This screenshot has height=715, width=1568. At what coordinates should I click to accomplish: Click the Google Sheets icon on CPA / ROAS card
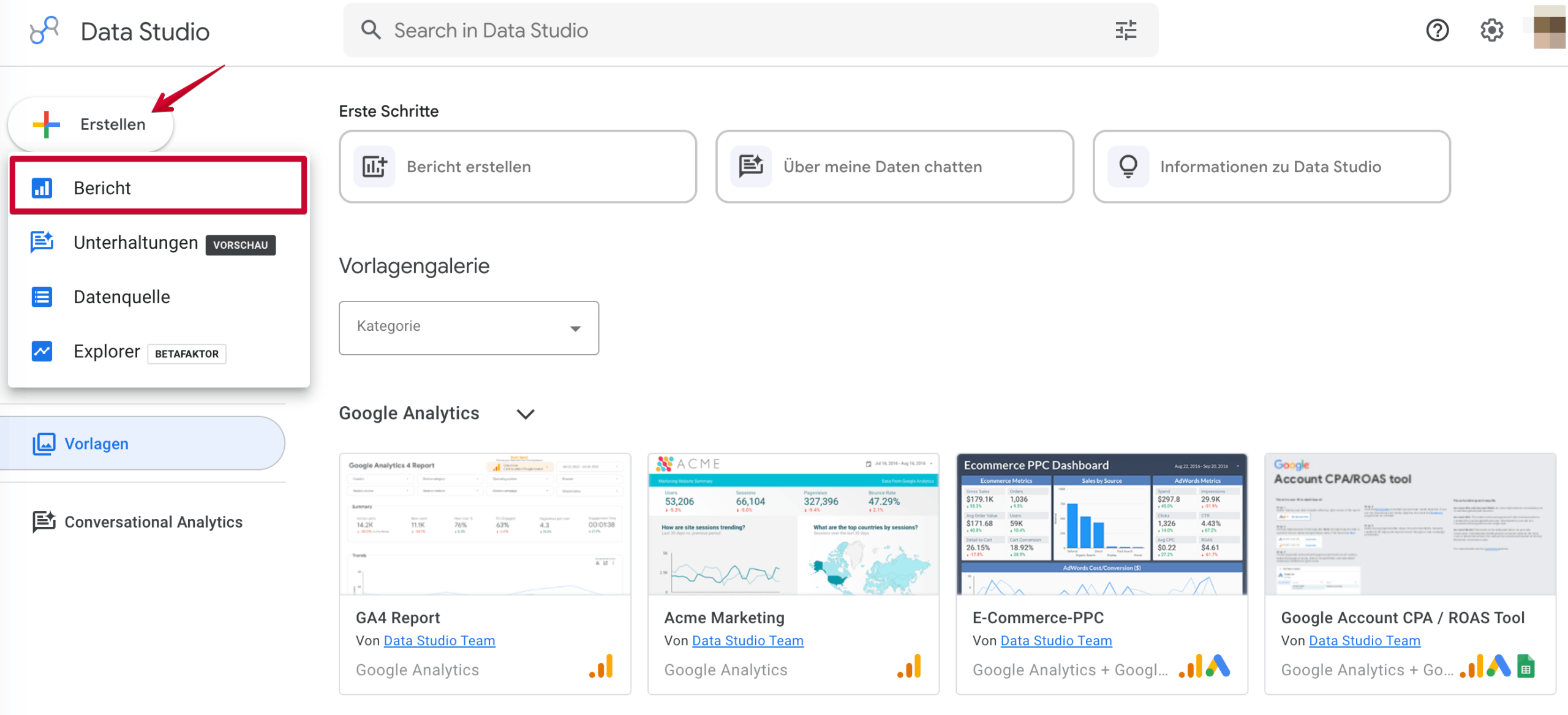pos(1526,667)
